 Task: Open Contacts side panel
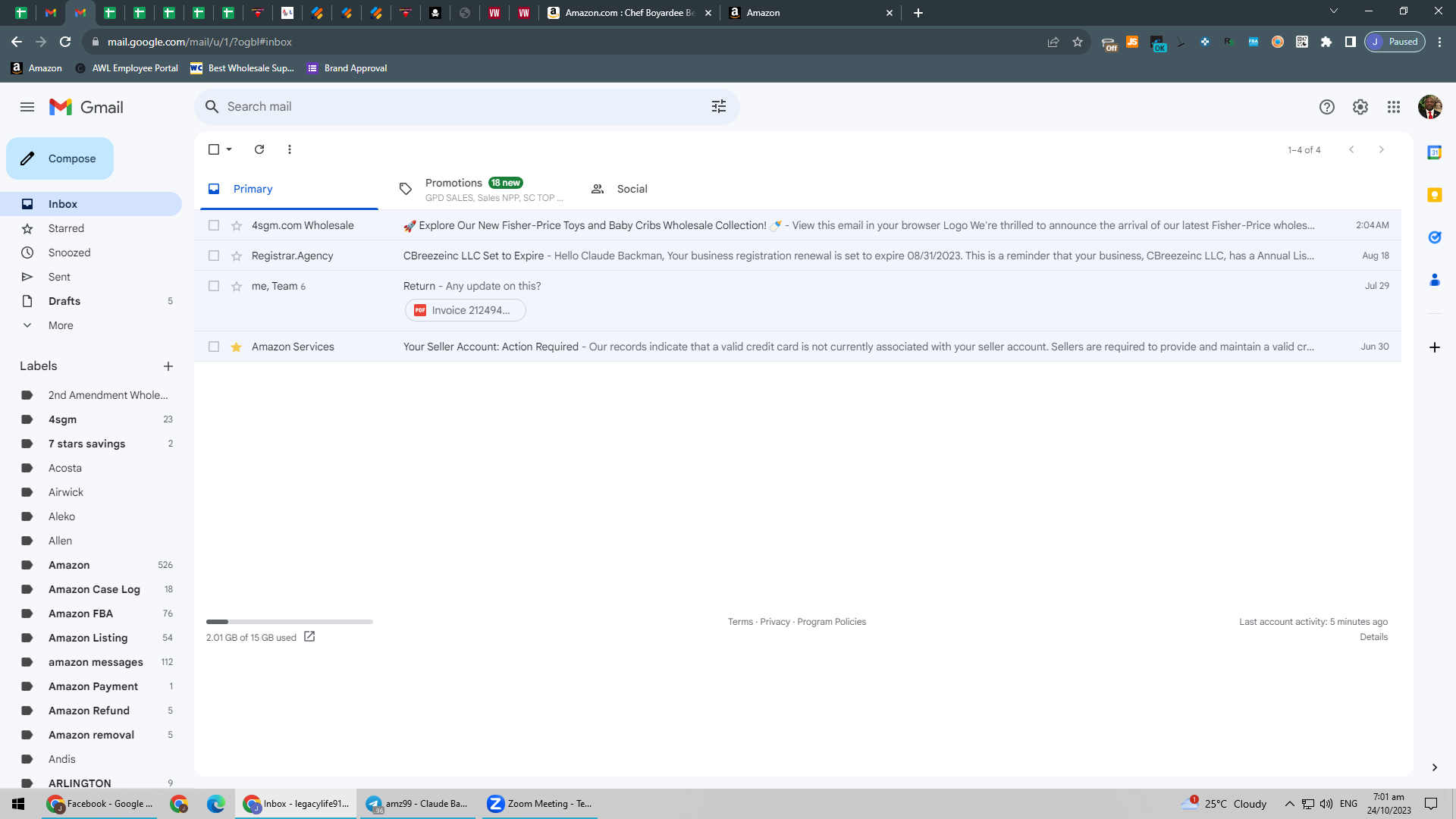[1435, 280]
